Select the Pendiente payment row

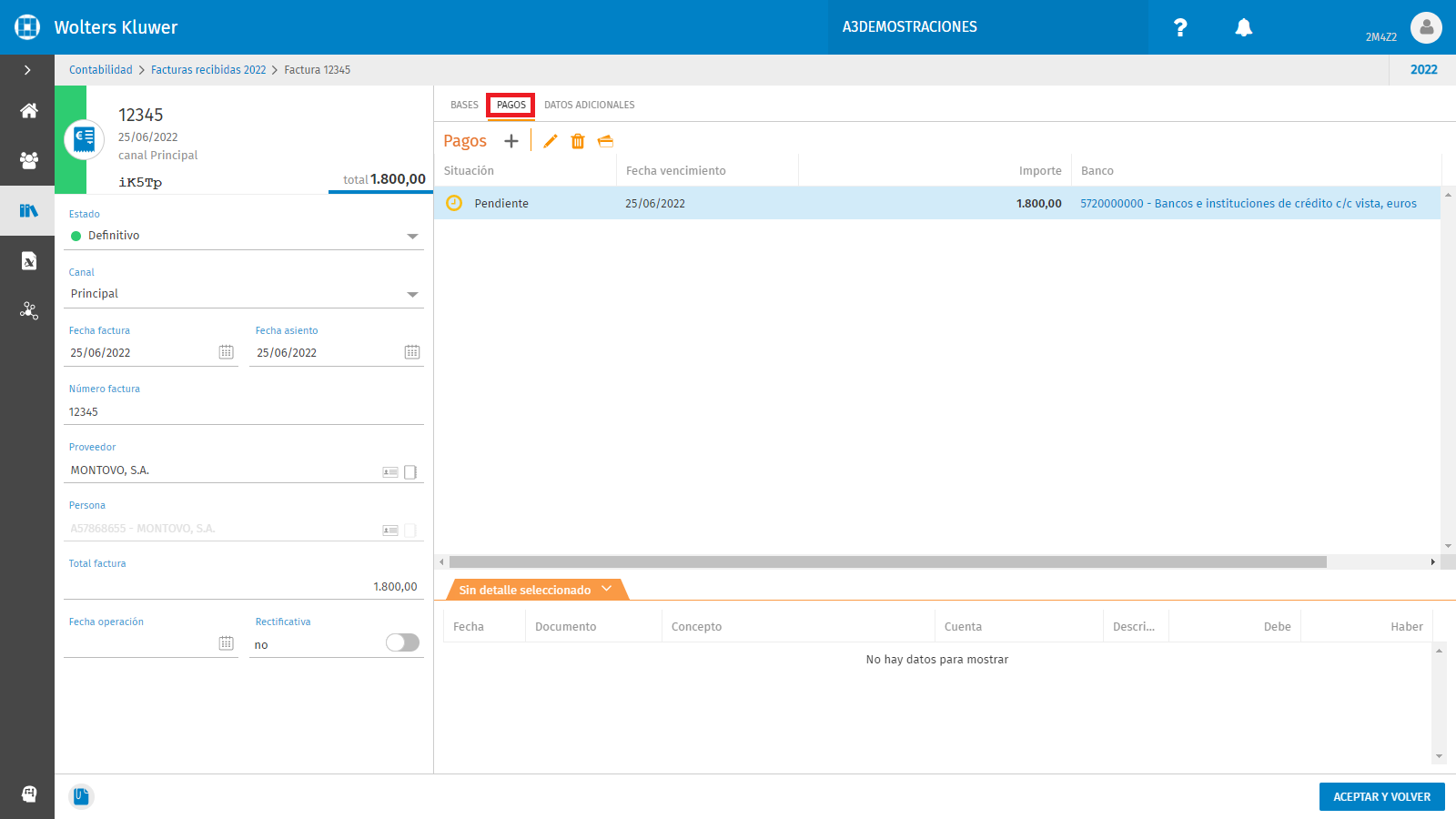pos(937,203)
